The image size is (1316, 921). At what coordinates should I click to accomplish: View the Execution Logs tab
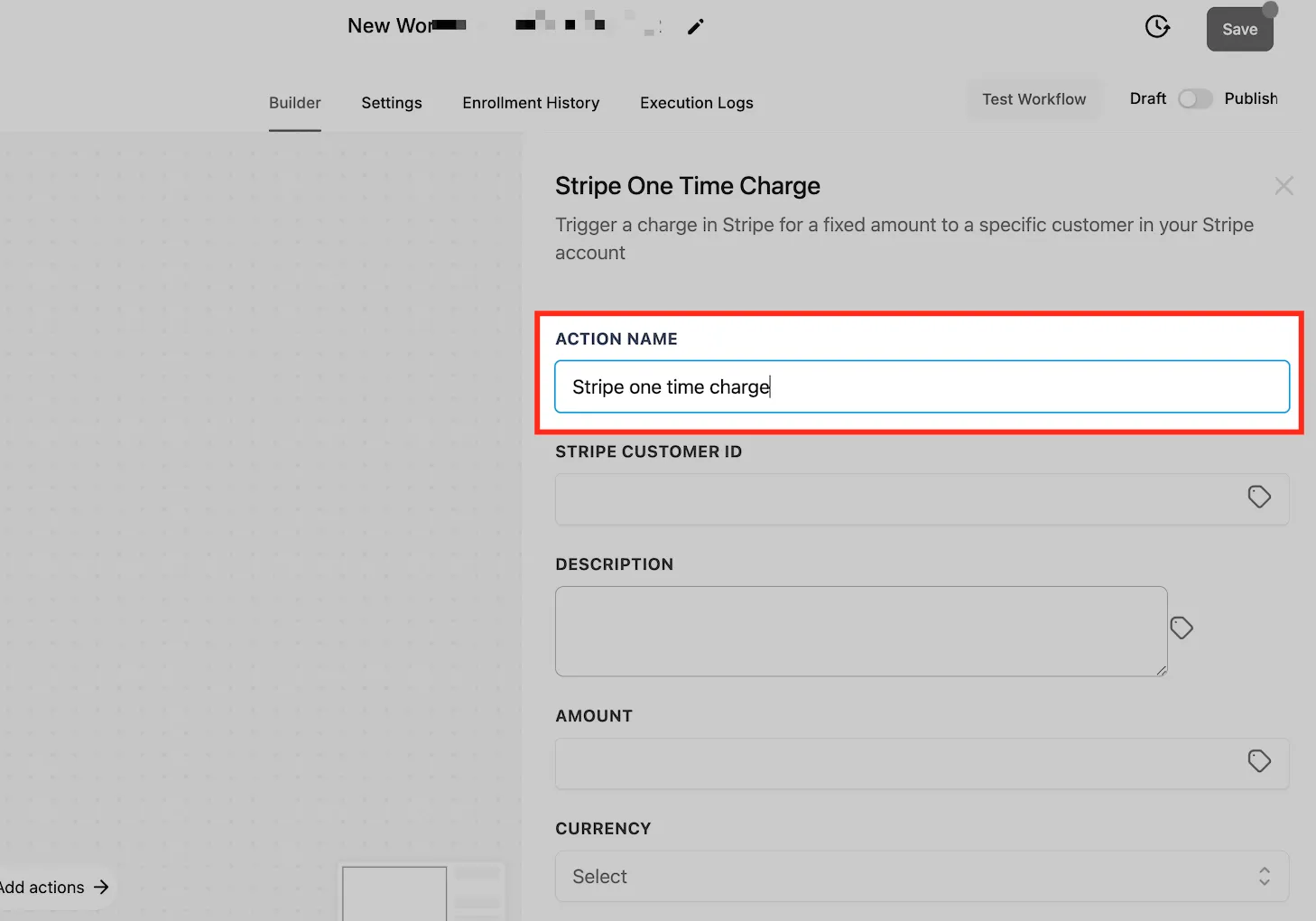[697, 103]
